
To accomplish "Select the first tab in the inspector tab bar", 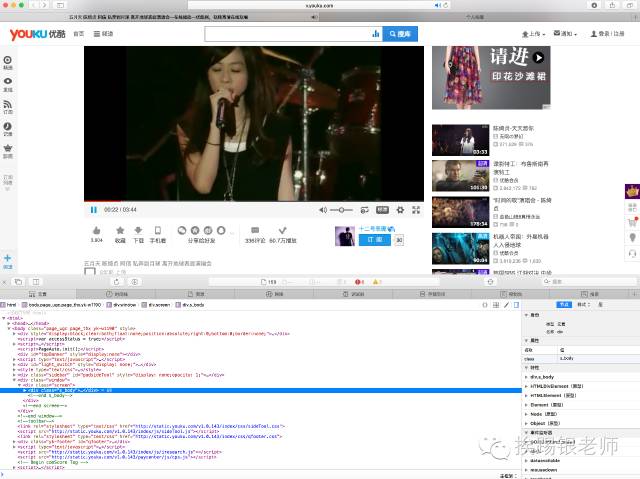I will click(38, 294).
